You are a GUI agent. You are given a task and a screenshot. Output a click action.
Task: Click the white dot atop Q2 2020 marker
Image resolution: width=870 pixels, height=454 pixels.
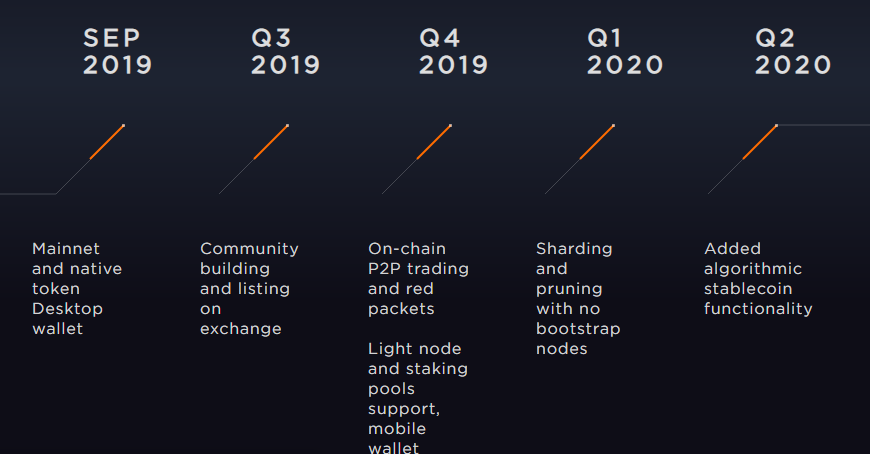776,125
